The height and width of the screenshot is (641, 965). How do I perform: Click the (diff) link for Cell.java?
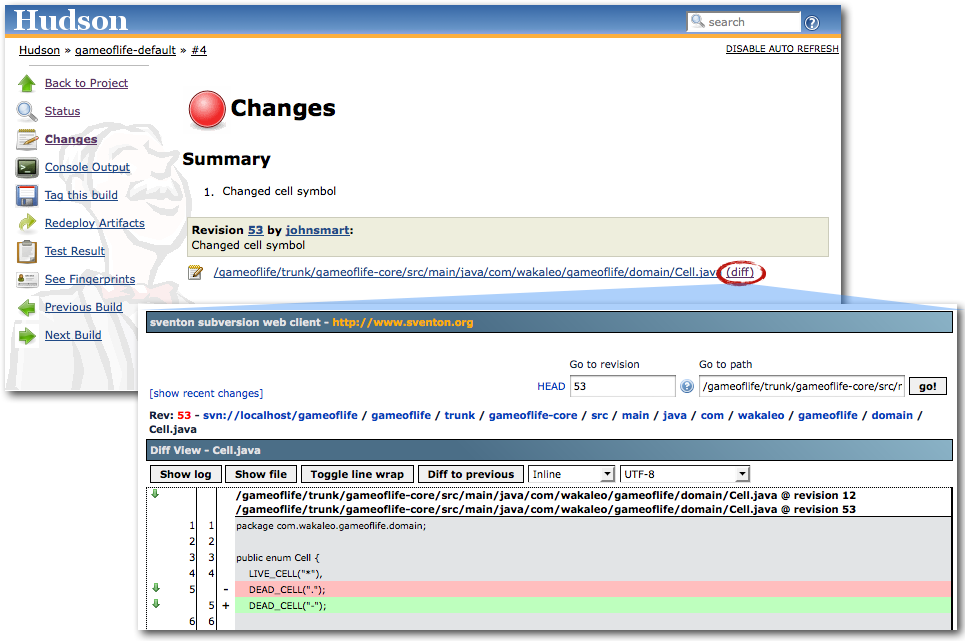pyautogui.click(x=740, y=272)
